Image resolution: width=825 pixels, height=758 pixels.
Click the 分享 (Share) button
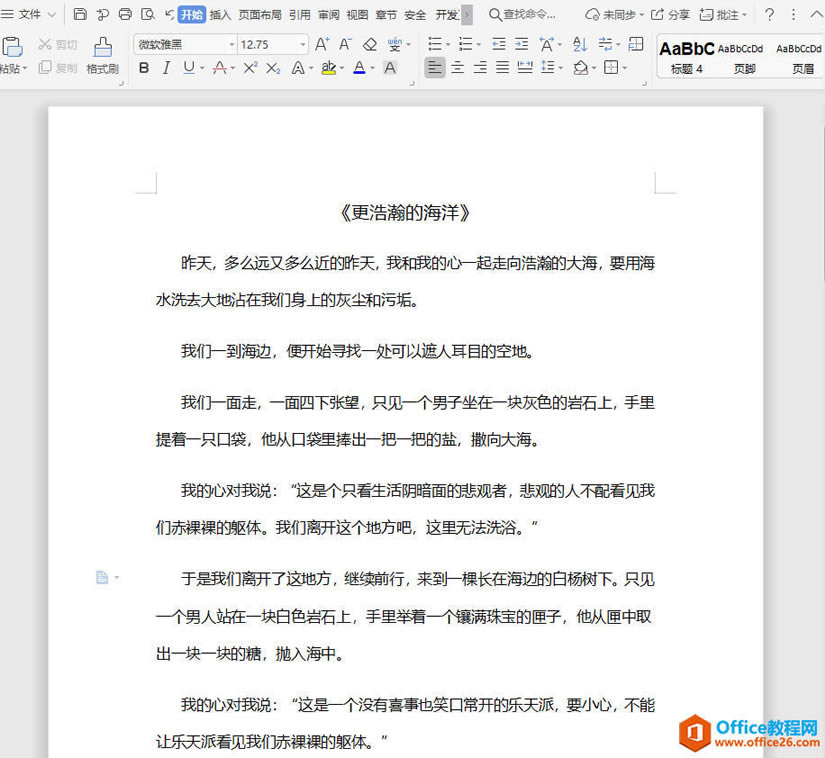pyautogui.click(x=670, y=15)
